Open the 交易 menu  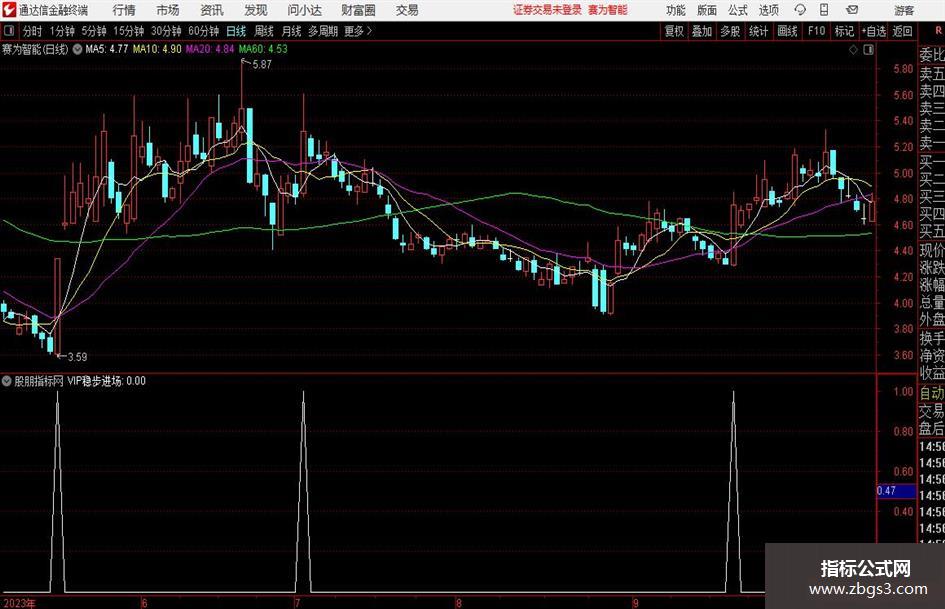click(407, 10)
